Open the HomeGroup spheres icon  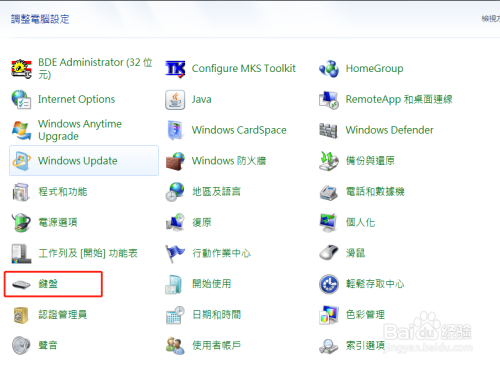click(x=329, y=69)
